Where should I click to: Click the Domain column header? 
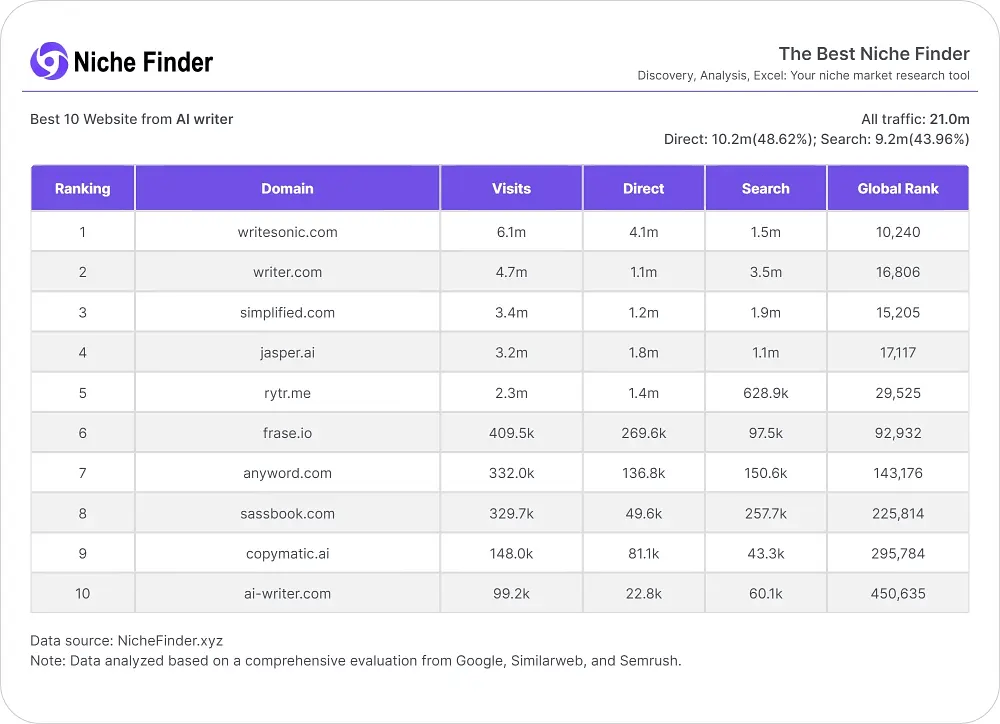[x=287, y=188]
